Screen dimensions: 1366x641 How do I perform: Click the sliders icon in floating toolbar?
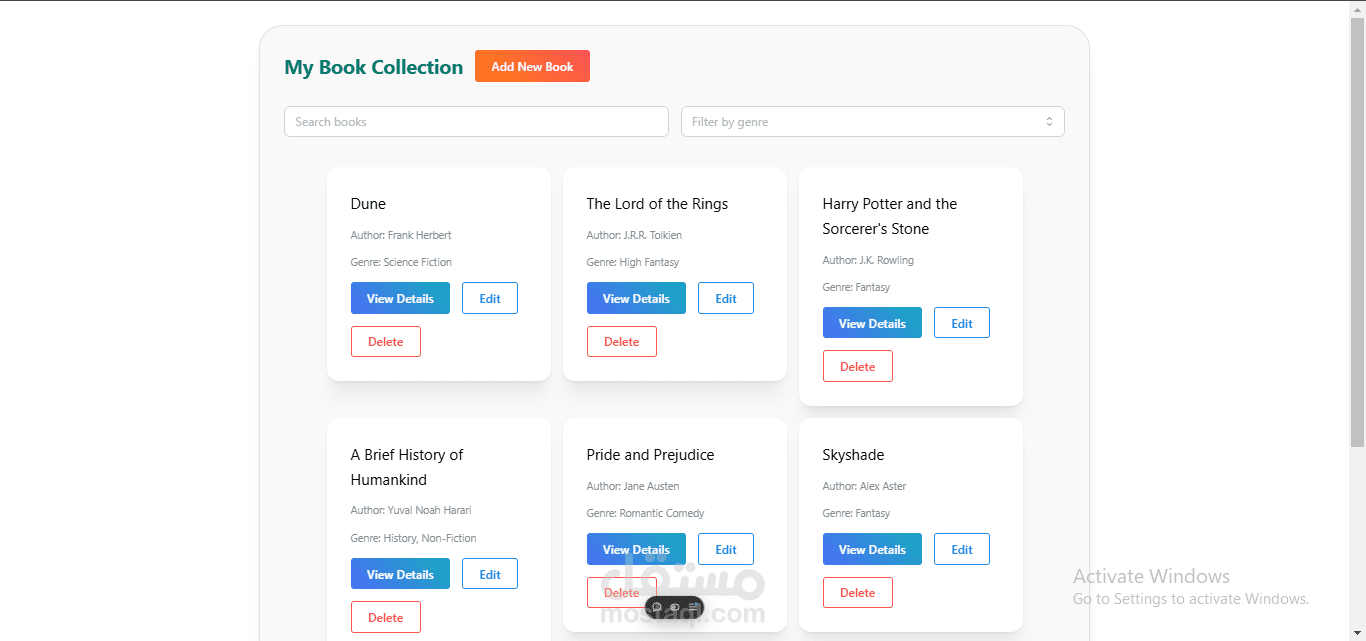point(693,607)
